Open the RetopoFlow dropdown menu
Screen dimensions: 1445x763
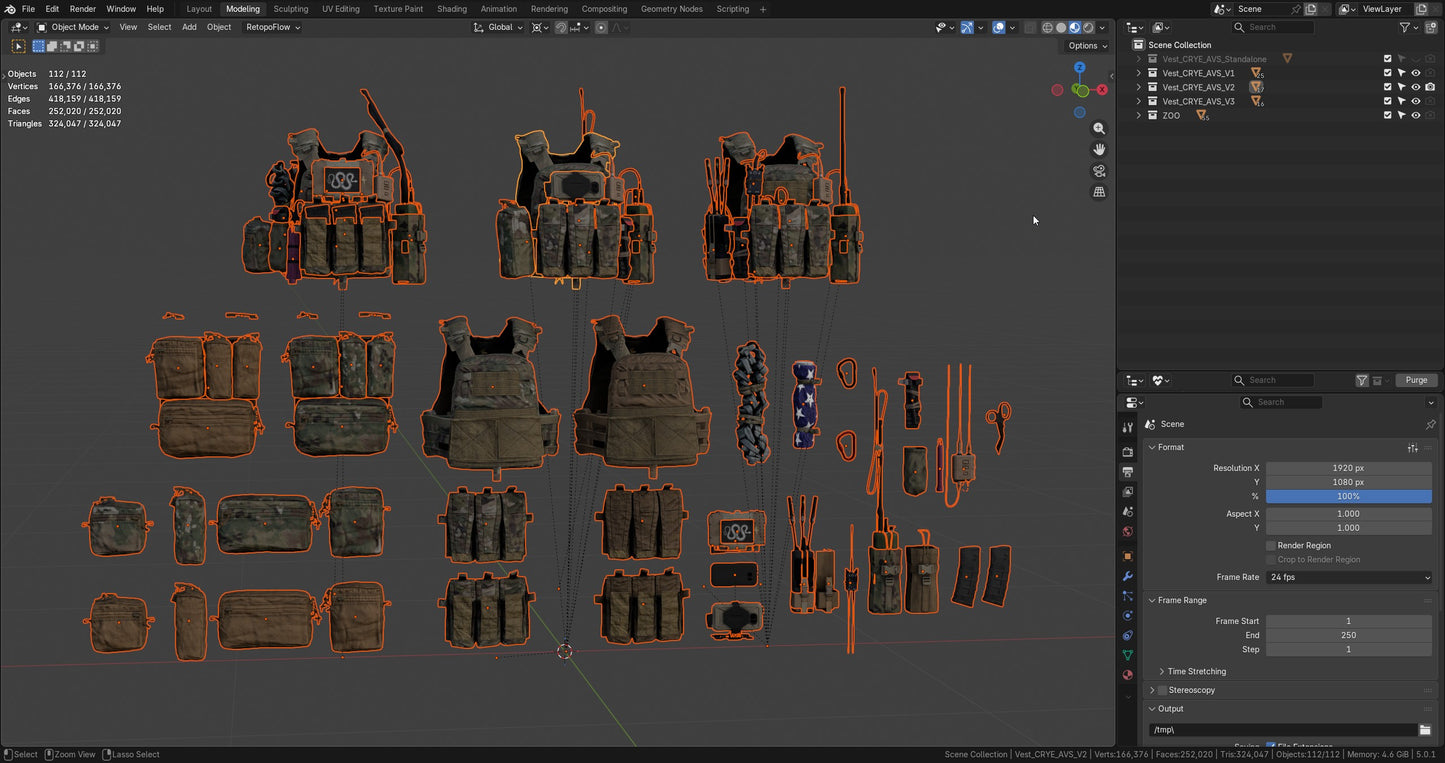(x=273, y=27)
